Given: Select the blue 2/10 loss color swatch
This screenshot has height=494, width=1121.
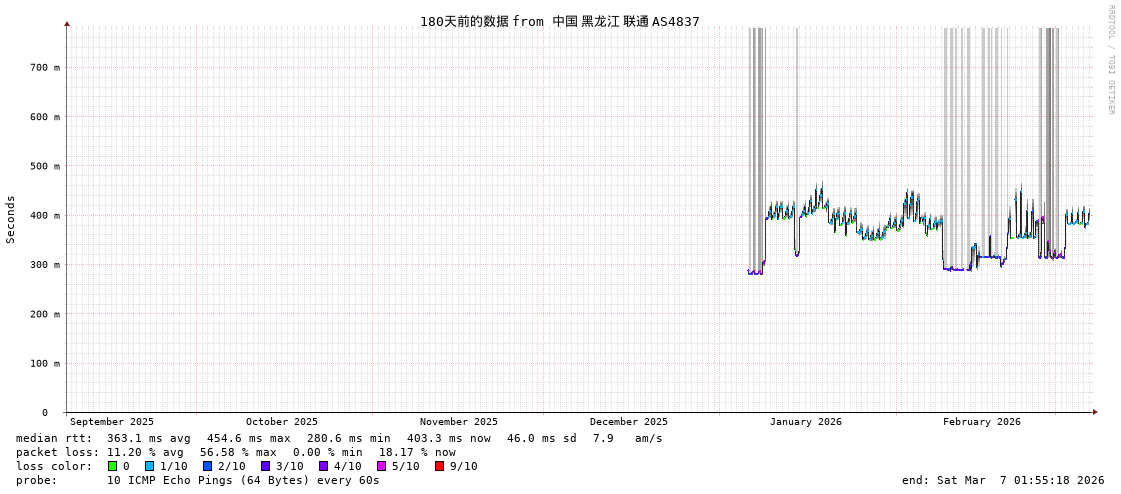Looking at the screenshot, I should click(208, 466).
